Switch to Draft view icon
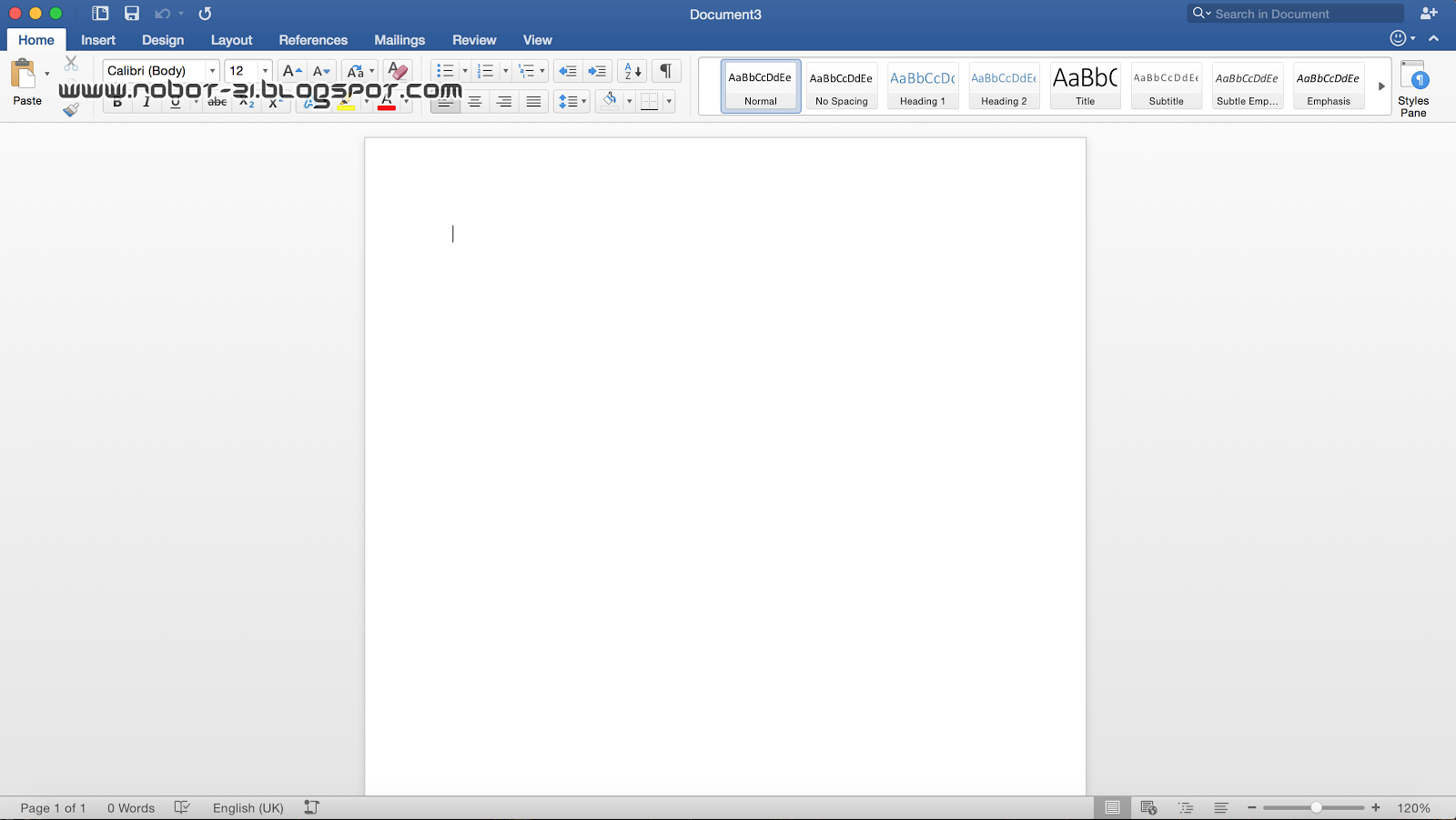Image resolution: width=1456 pixels, height=820 pixels. tap(1221, 807)
